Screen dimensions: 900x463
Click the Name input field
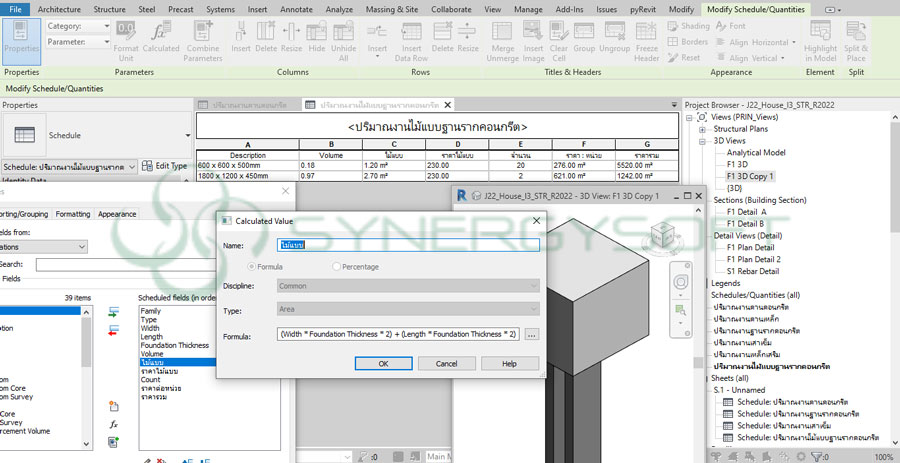coord(408,244)
